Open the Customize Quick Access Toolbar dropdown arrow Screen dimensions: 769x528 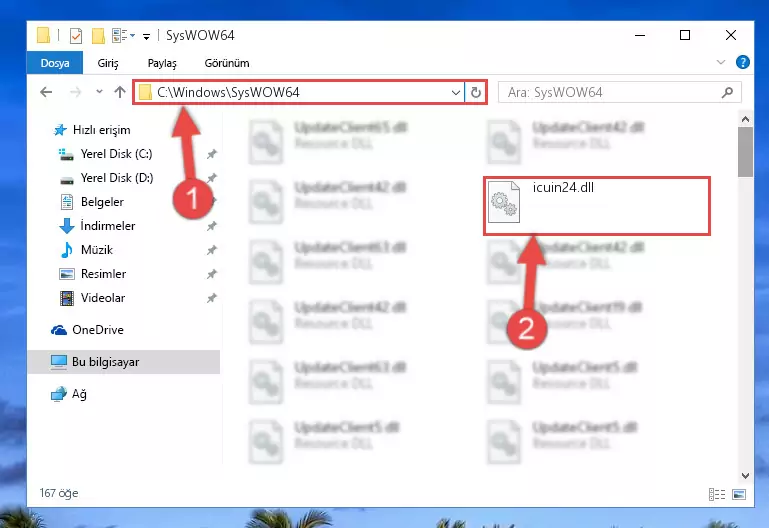pyautogui.click(x=146, y=36)
